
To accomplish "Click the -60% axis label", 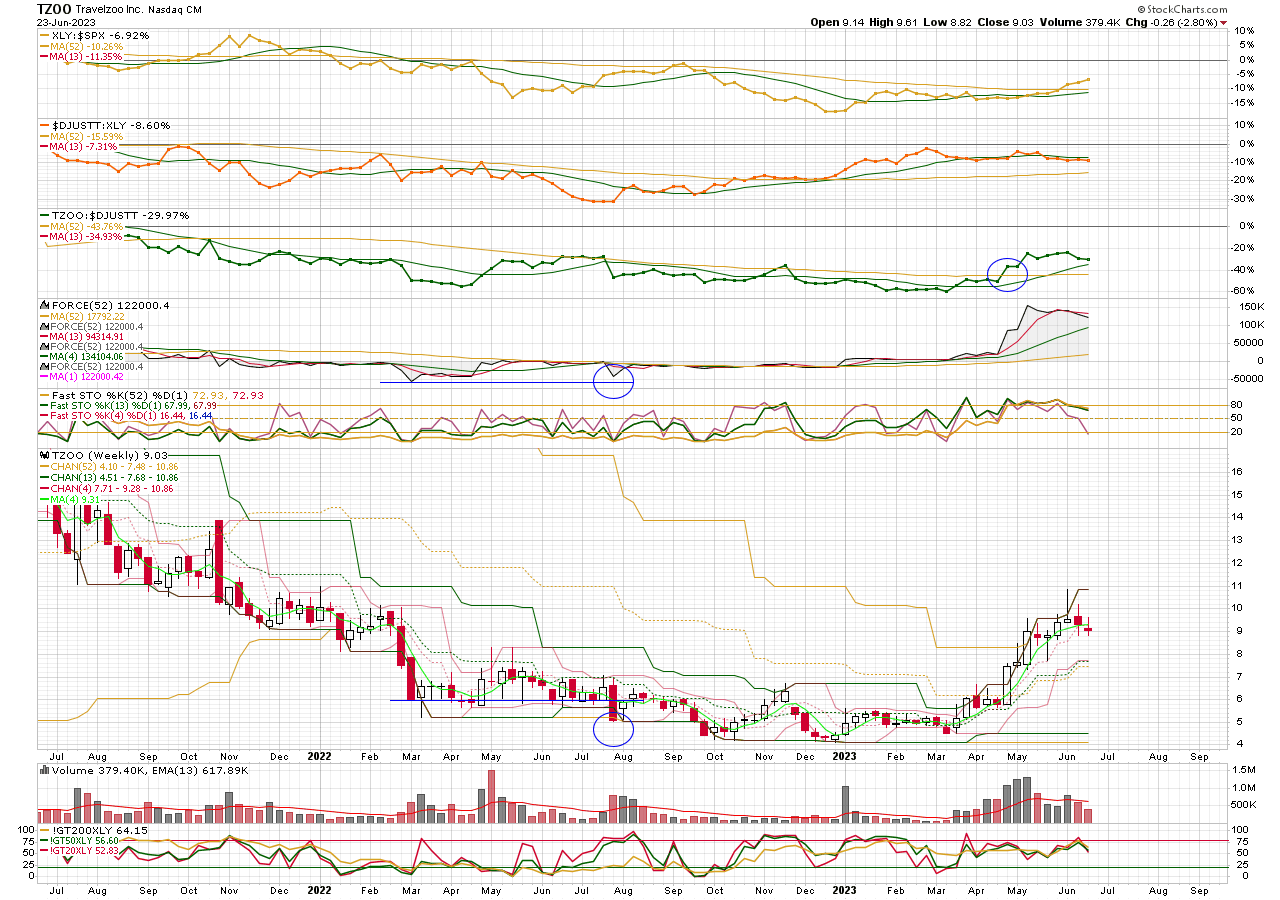I will 1240,291.
